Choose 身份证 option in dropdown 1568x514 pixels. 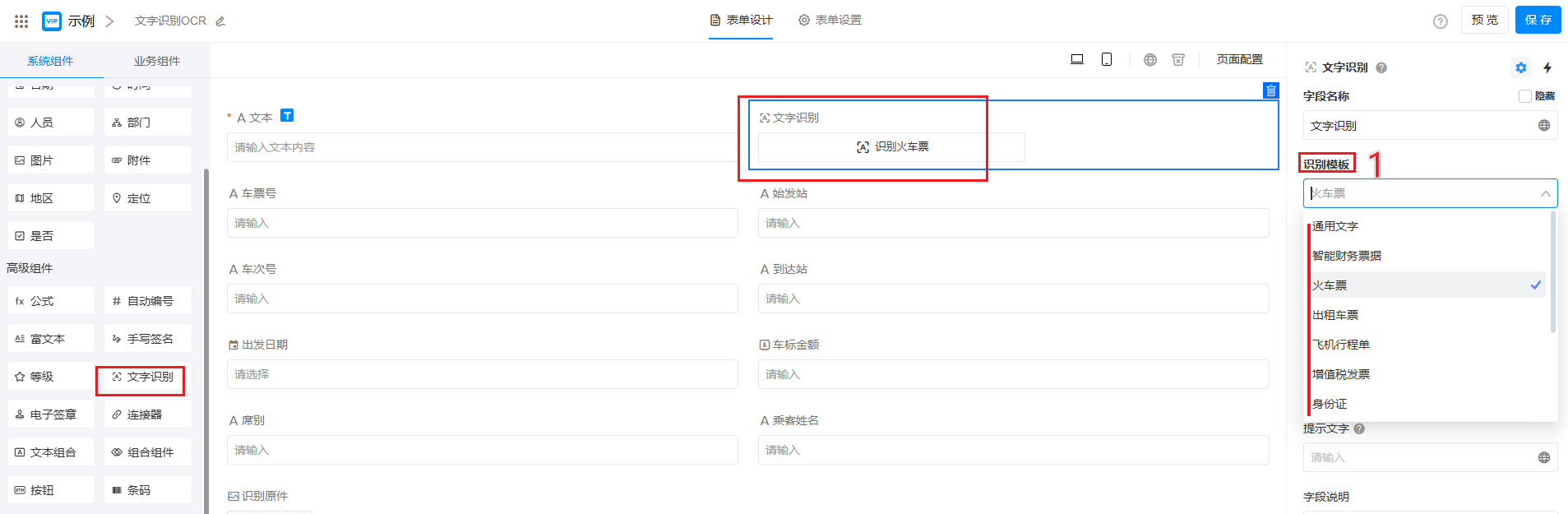[x=1330, y=404]
